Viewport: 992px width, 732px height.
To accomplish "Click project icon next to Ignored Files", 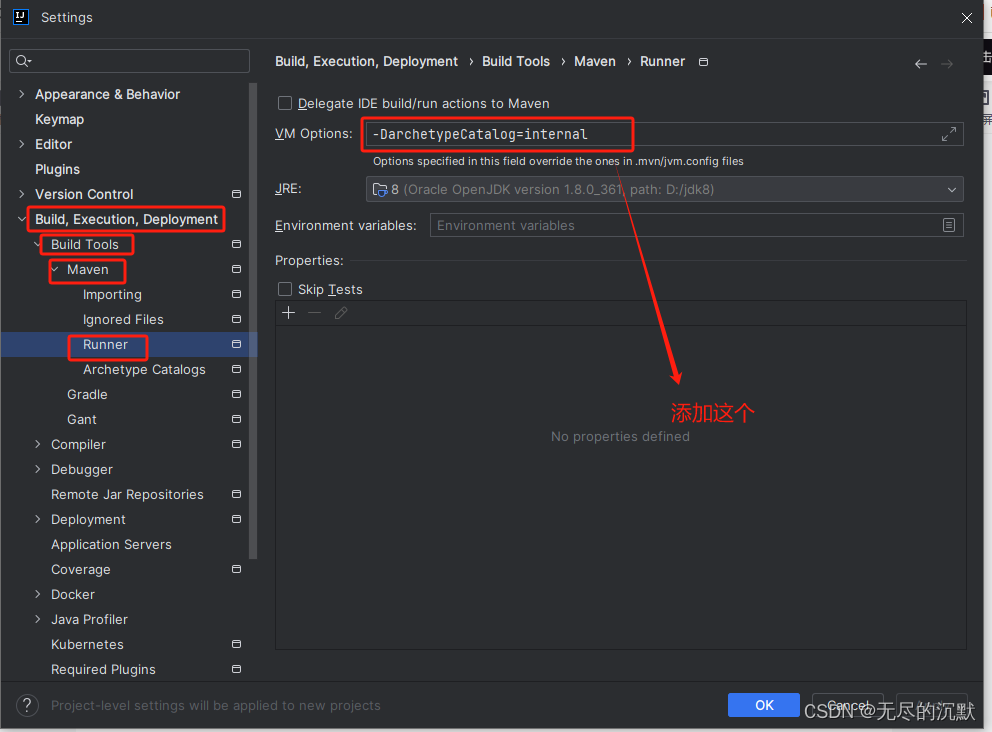I will coord(237,319).
